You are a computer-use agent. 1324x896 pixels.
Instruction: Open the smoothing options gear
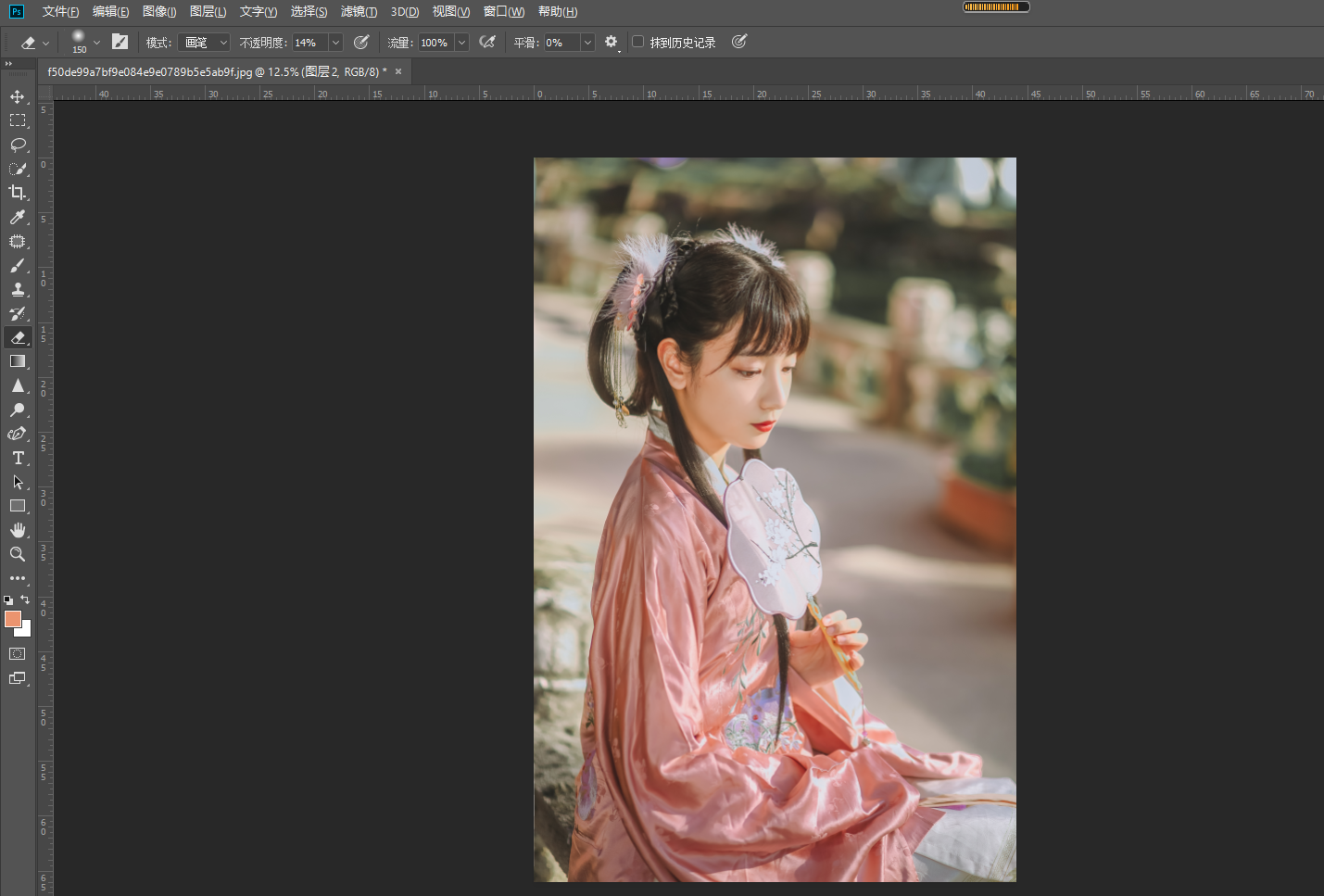(x=611, y=42)
